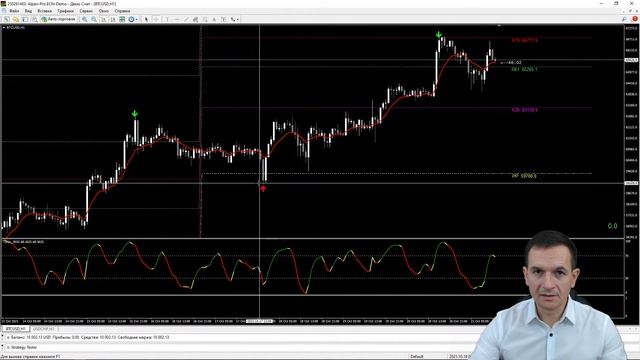Click the highlighted date on the time axis

tap(260, 321)
